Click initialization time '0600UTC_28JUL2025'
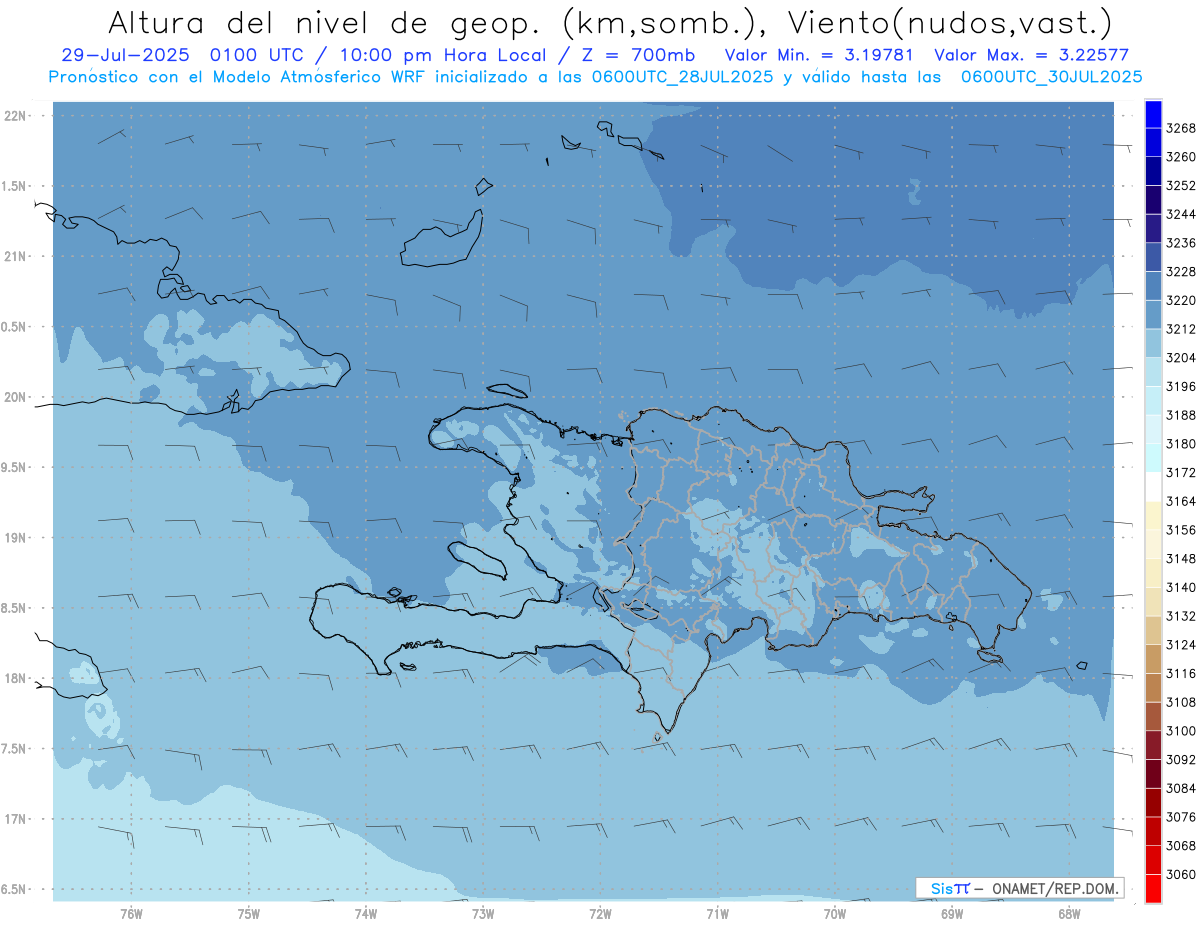1200x927 pixels. click(680, 77)
